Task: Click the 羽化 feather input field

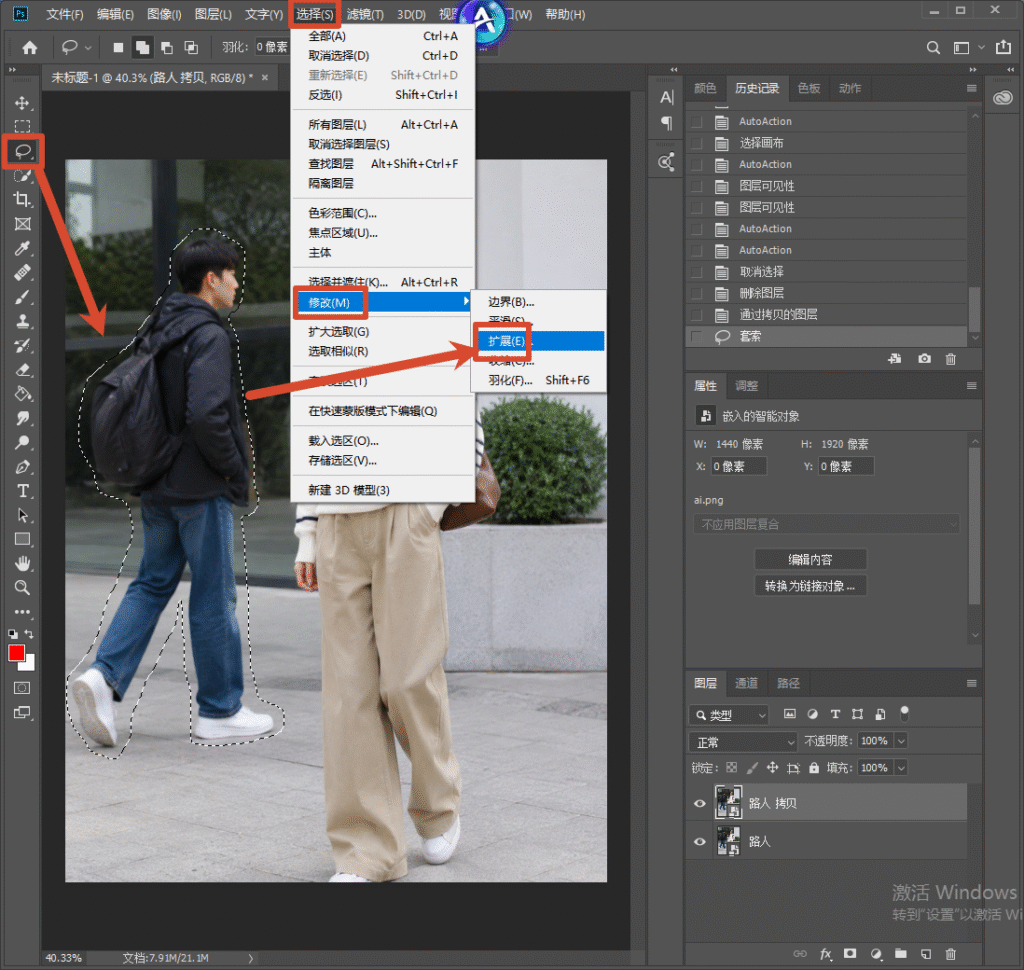Action: coord(272,47)
